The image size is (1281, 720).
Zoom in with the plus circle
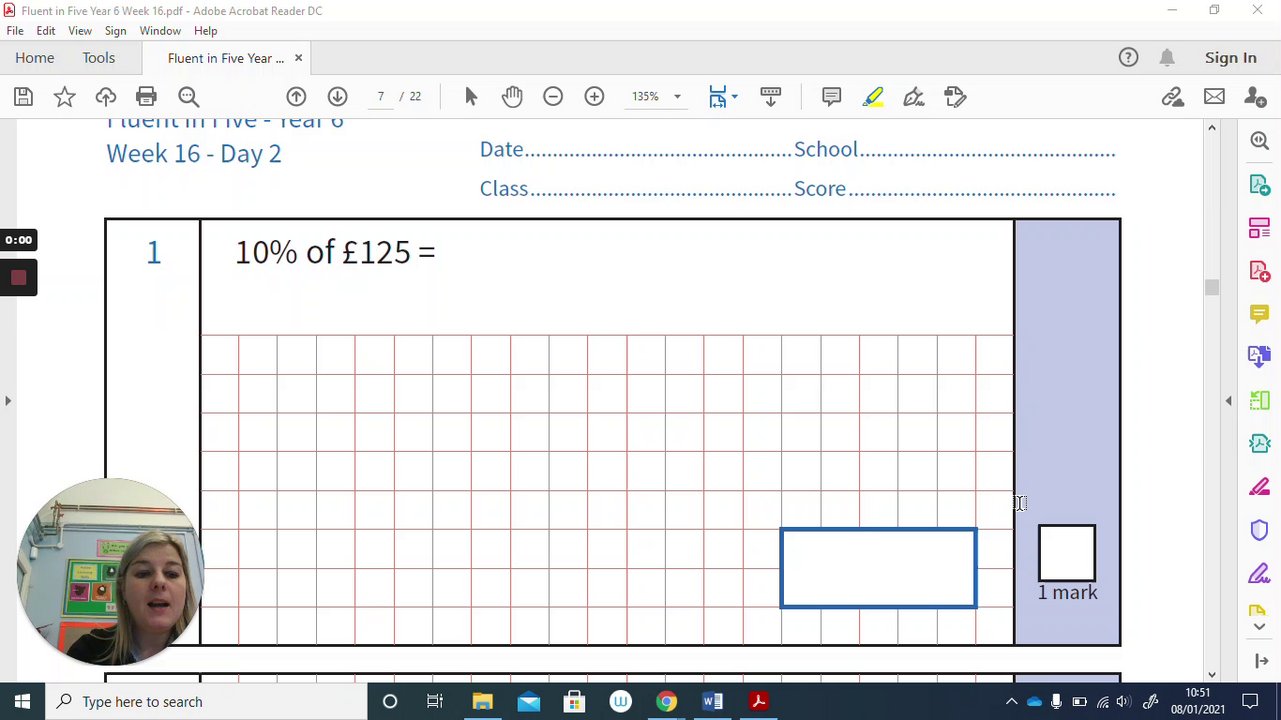594,97
